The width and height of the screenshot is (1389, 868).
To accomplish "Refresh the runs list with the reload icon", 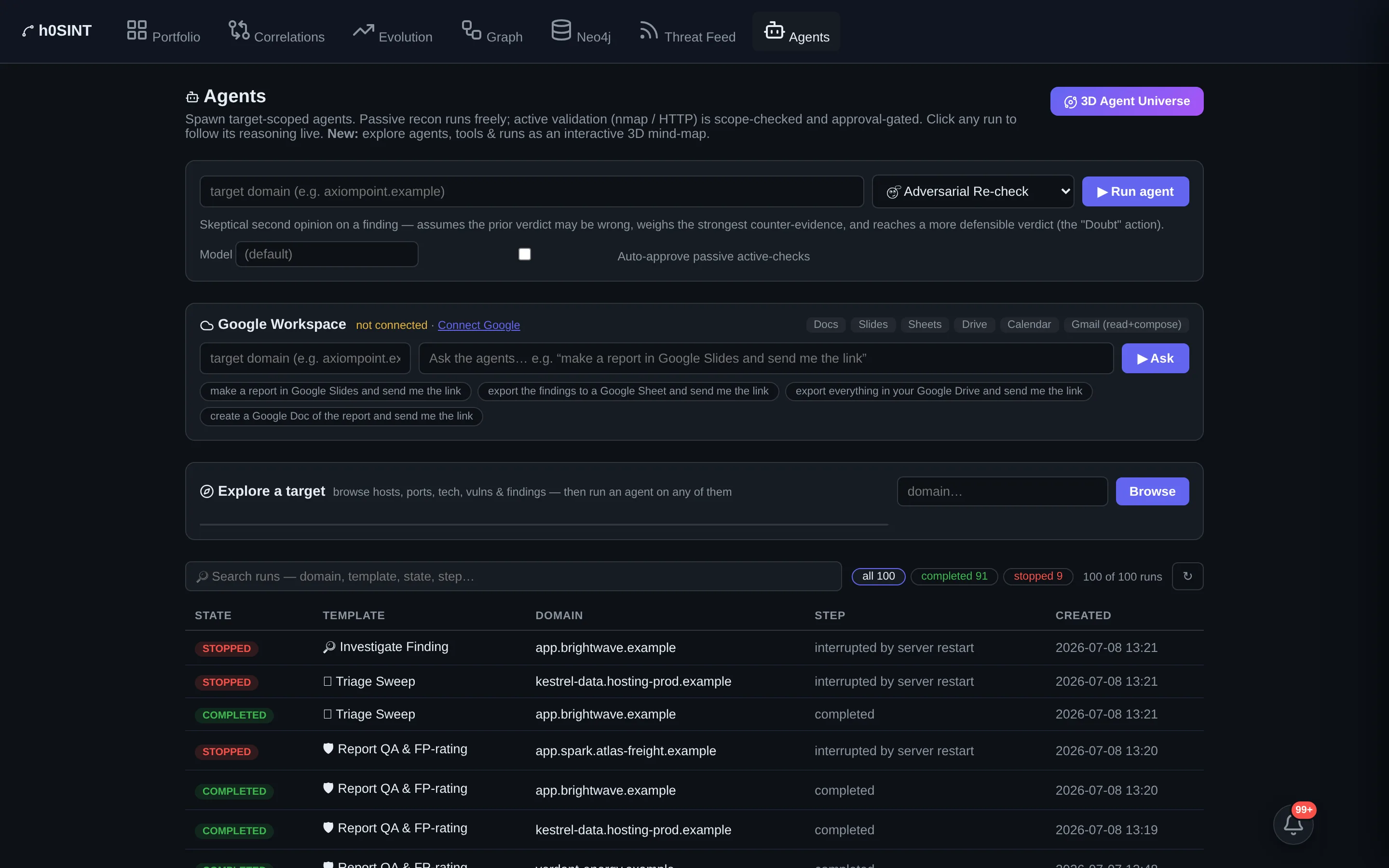I will [1187, 576].
